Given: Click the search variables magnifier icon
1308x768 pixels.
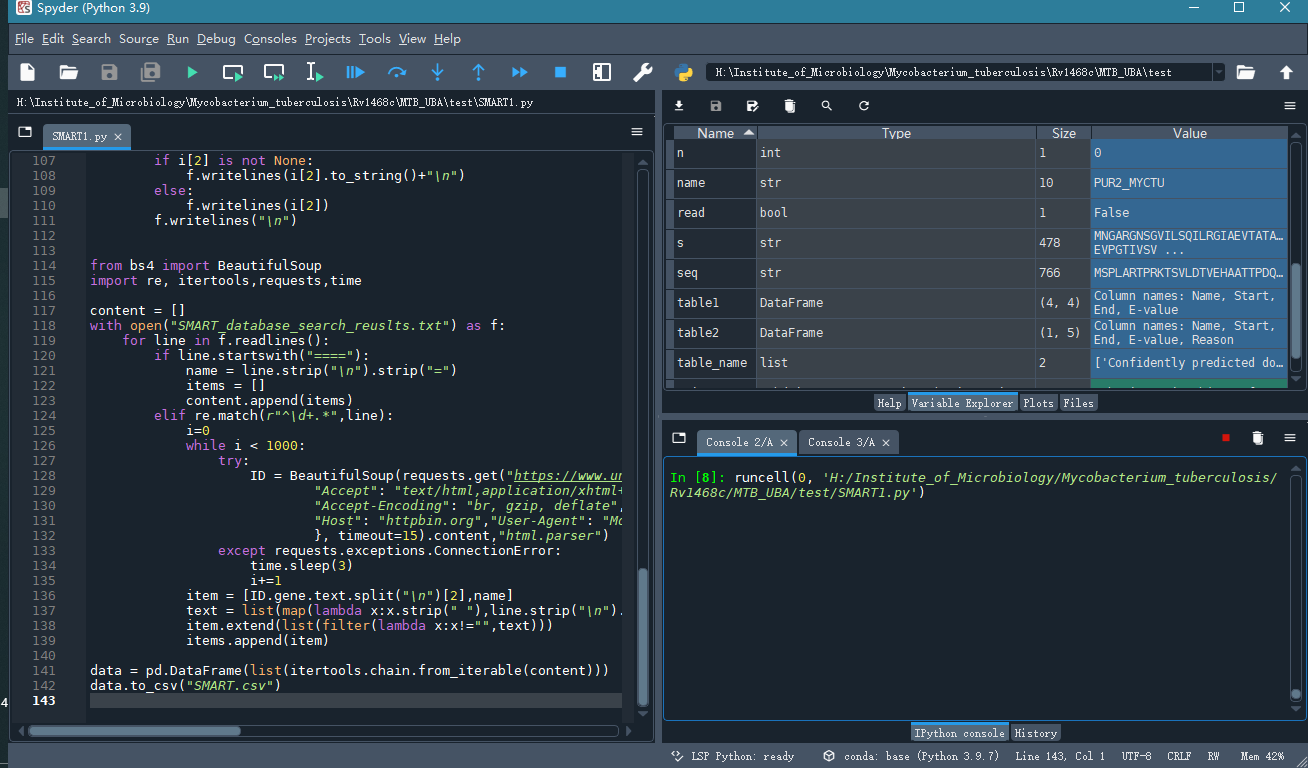Looking at the screenshot, I should tap(826, 106).
